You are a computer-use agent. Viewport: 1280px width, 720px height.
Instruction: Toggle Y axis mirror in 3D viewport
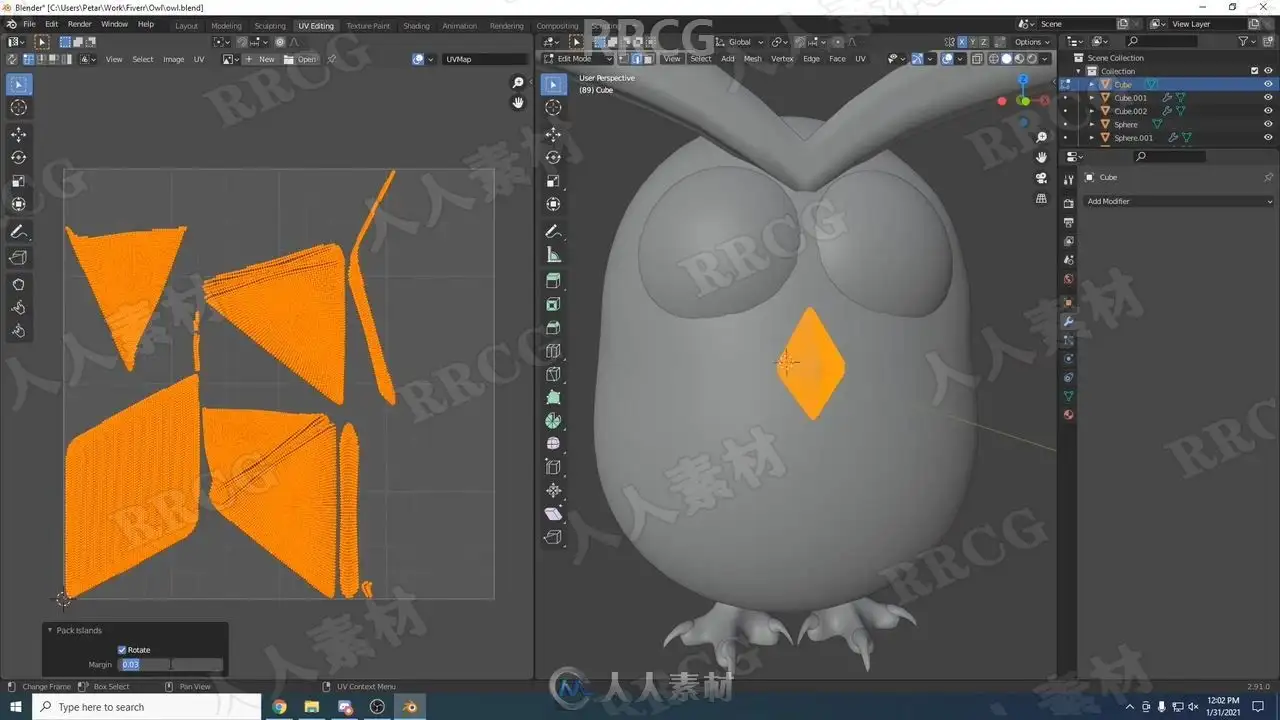(973, 42)
